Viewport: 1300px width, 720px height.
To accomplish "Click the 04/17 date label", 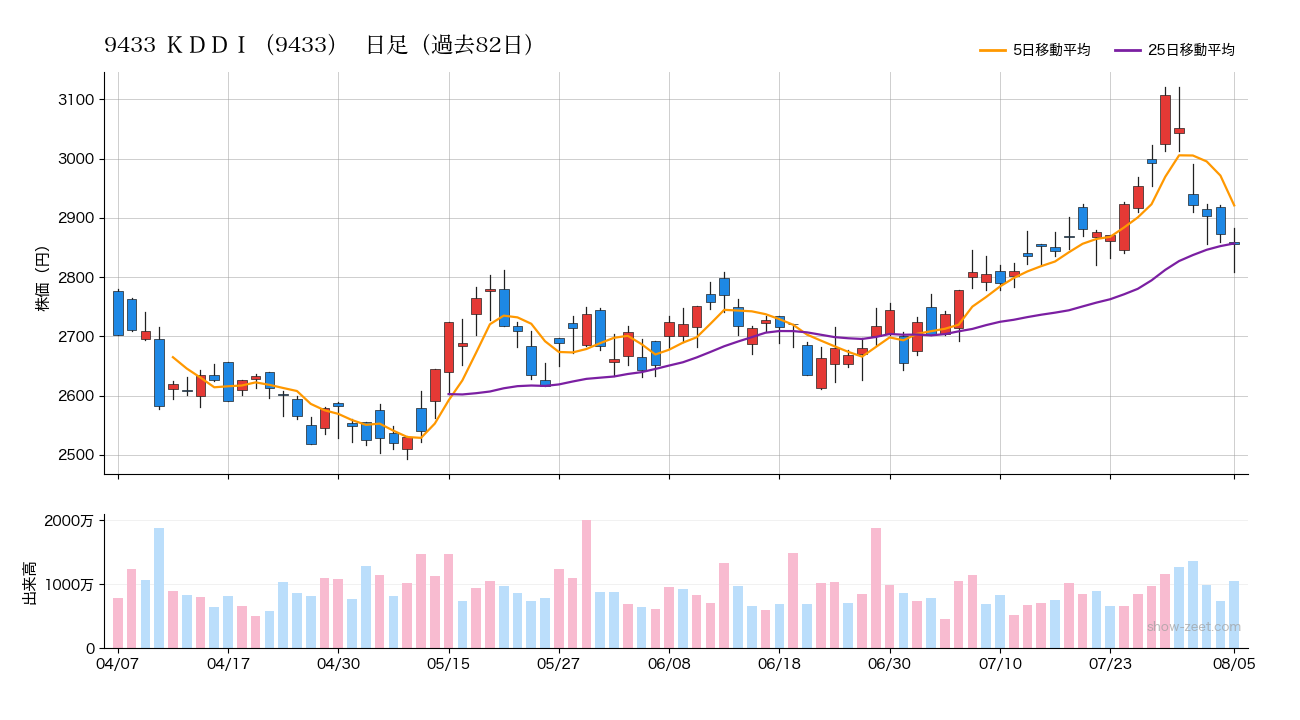I will coord(228,663).
